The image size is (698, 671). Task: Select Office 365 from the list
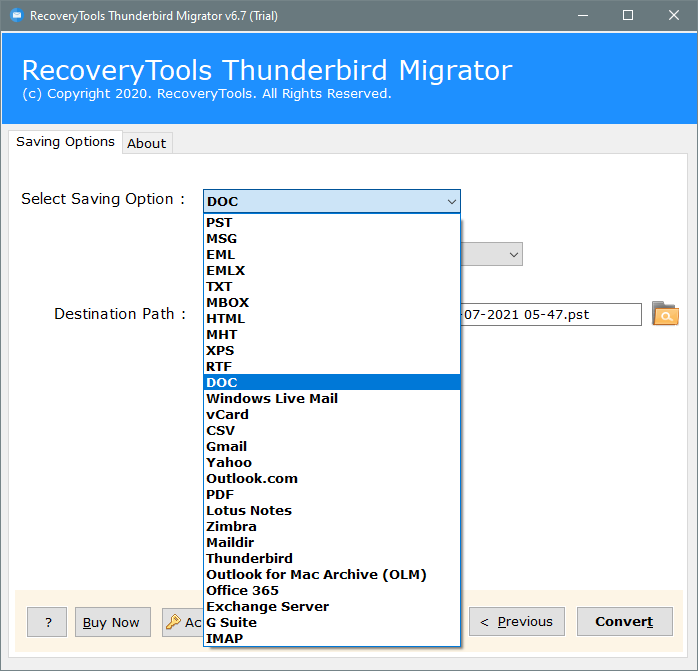pyautogui.click(x=332, y=590)
